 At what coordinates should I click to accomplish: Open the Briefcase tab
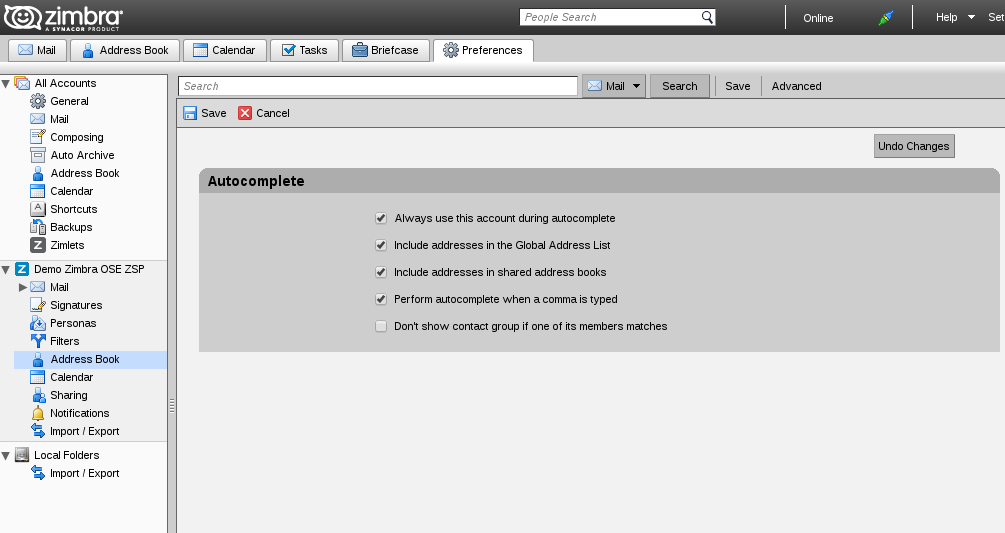(385, 50)
